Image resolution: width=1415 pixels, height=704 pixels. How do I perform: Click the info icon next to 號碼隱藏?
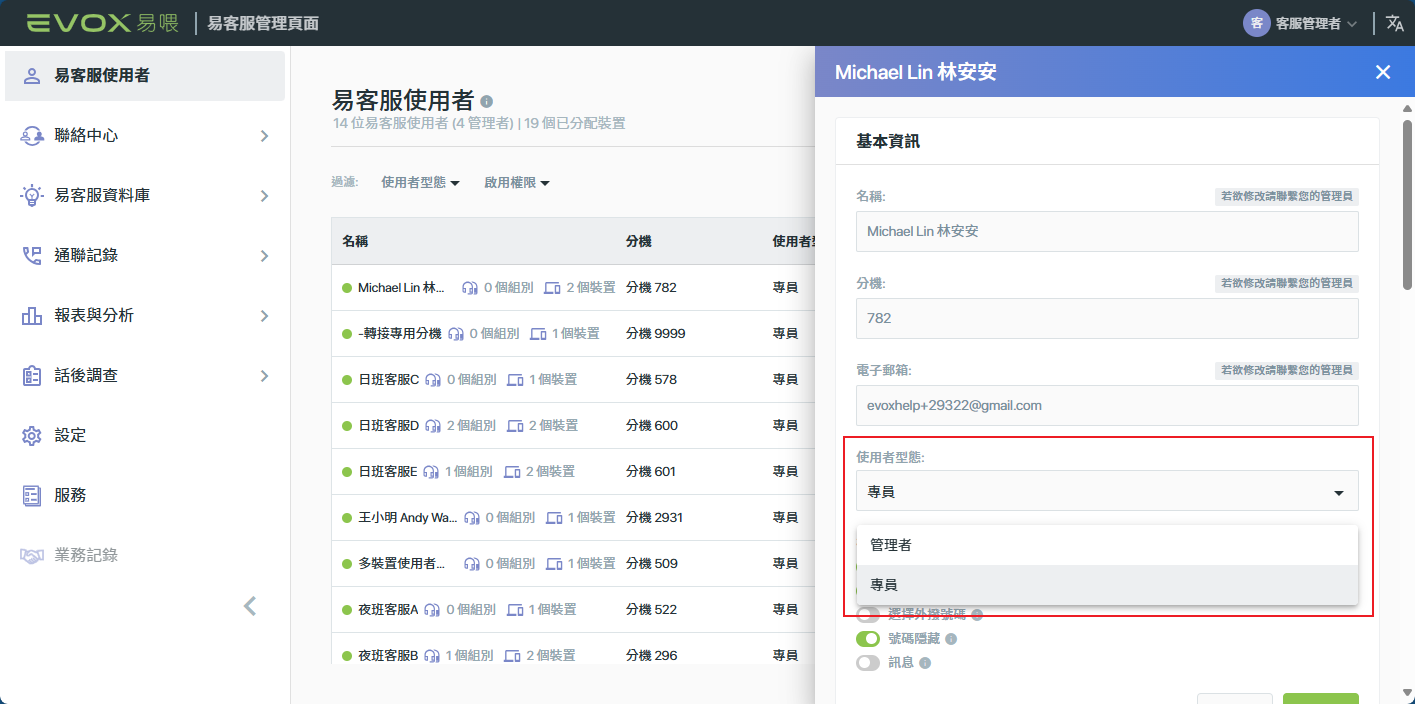951,638
